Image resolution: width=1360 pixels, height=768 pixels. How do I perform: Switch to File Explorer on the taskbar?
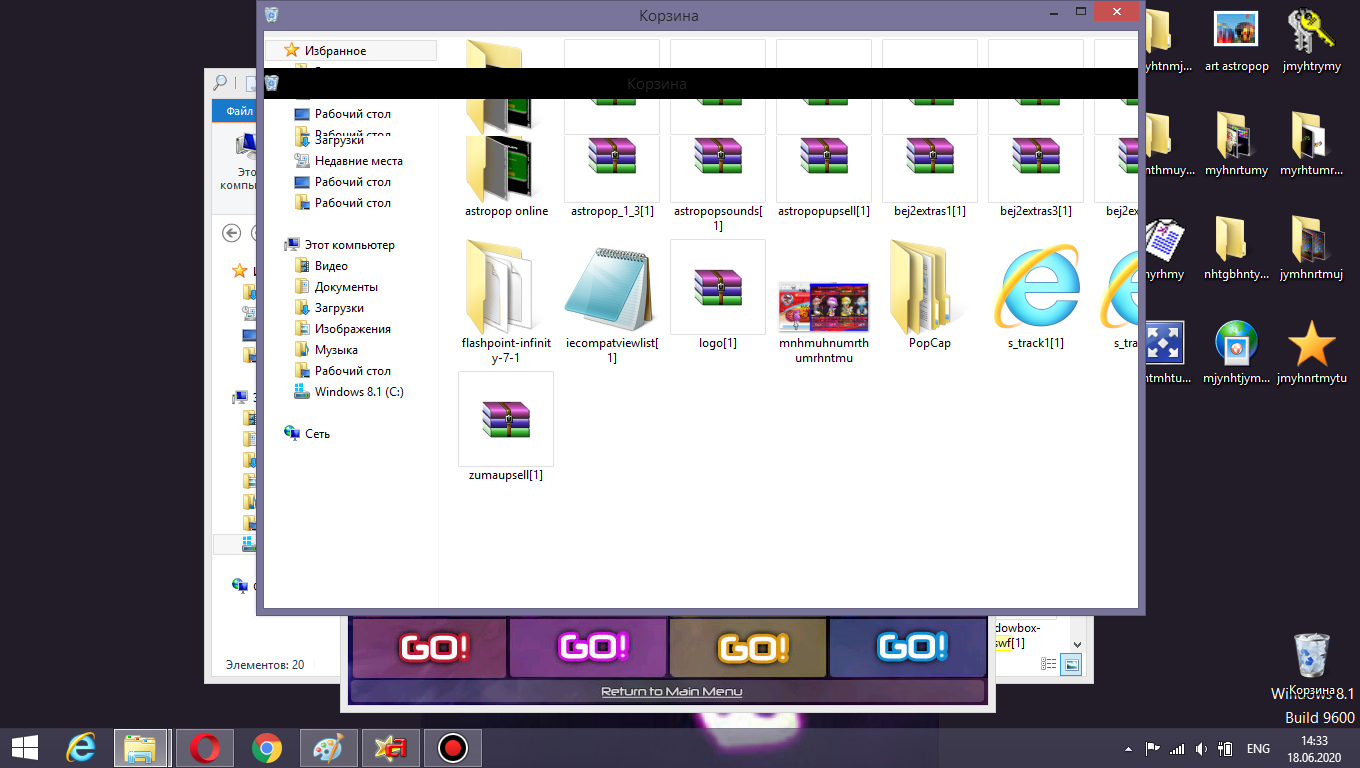[140, 747]
